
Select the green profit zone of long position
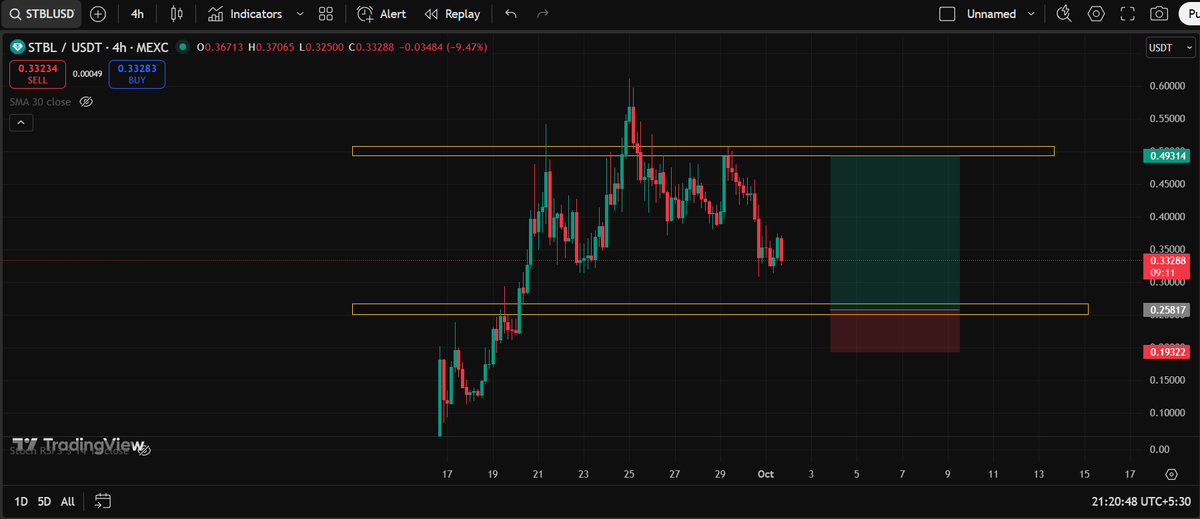coord(895,232)
